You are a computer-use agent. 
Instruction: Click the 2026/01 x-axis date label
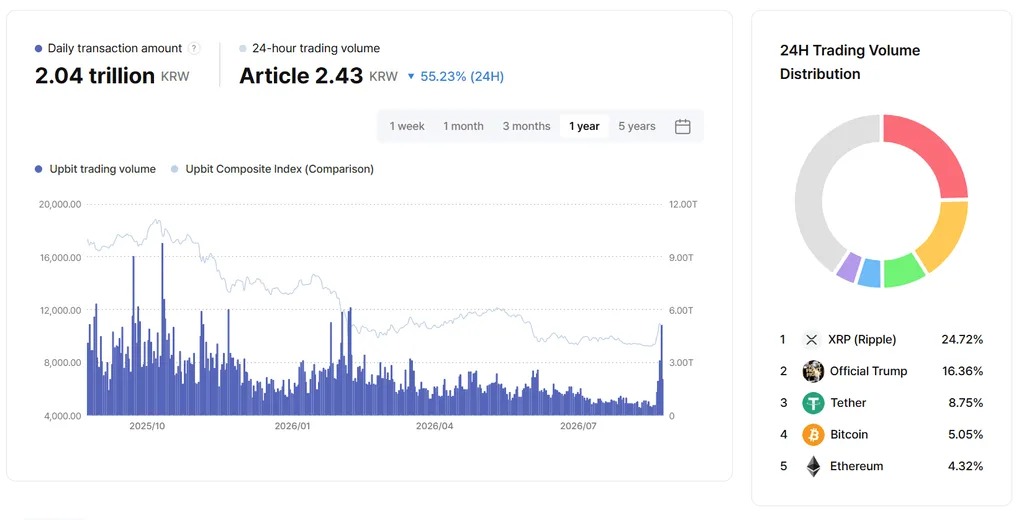(x=292, y=426)
